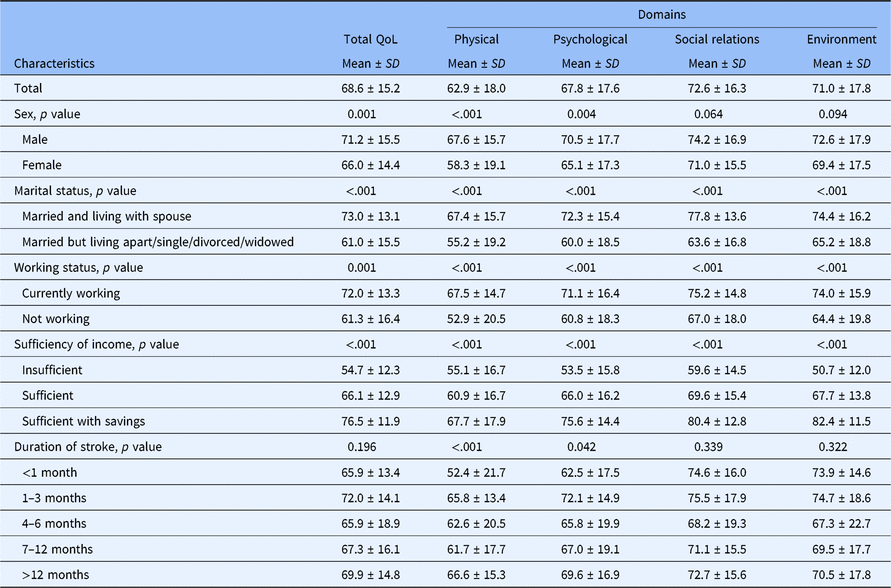The image size is (891, 588).
Task: Choose the Social relations column header
Action: coord(716,40)
